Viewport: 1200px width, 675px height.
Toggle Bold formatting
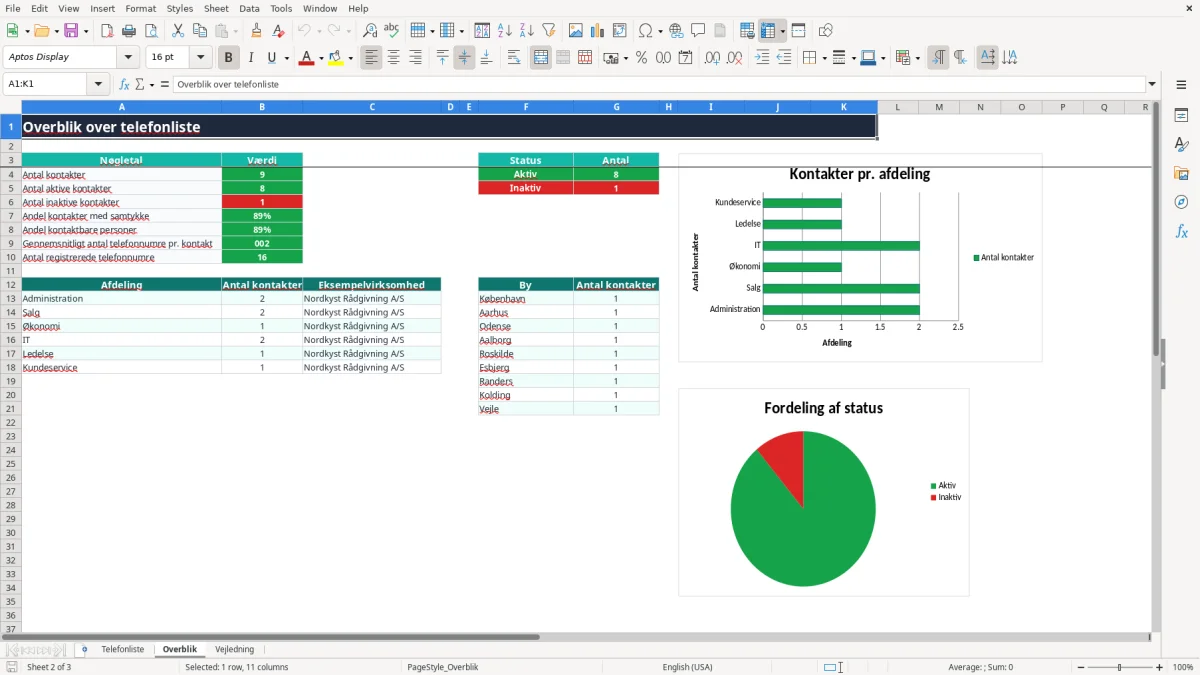[229, 58]
